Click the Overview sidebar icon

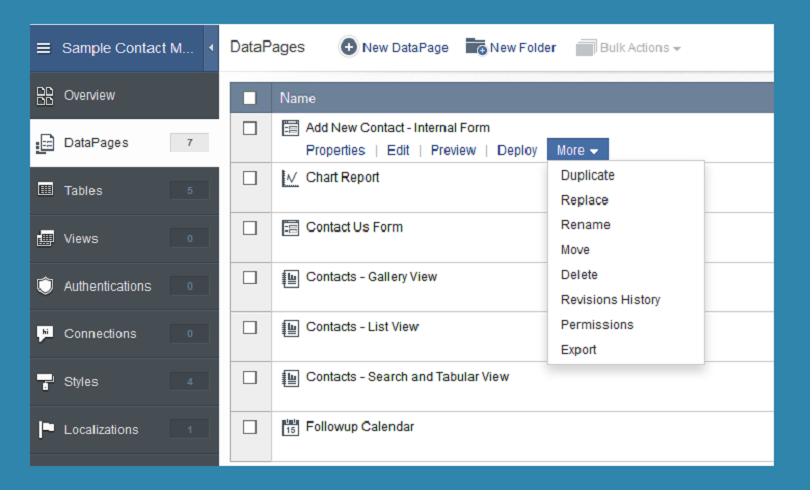(x=45, y=96)
